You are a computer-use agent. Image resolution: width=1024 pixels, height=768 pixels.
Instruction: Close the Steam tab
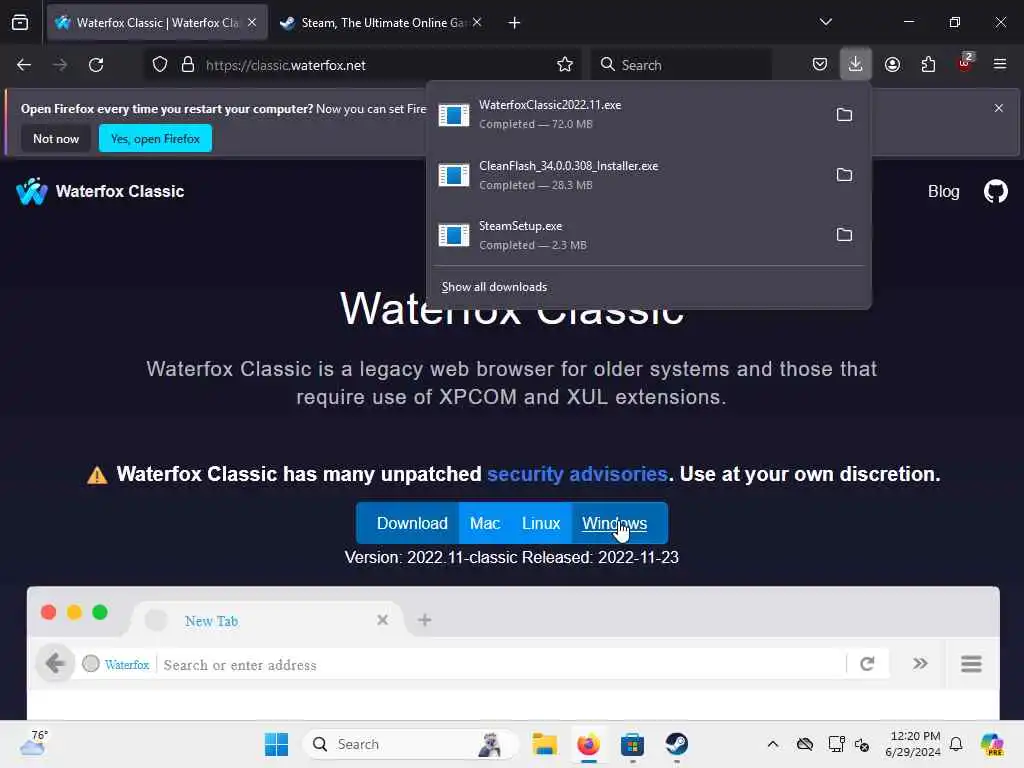tap(477, 23)
